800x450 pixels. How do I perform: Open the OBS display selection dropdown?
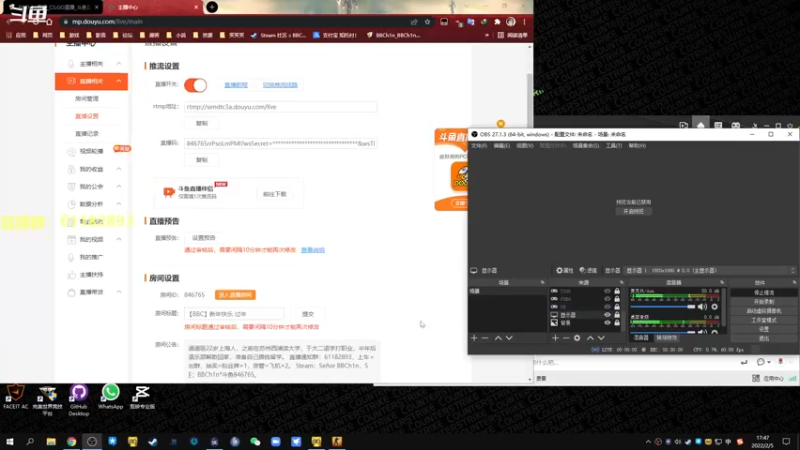coord(710,270)
